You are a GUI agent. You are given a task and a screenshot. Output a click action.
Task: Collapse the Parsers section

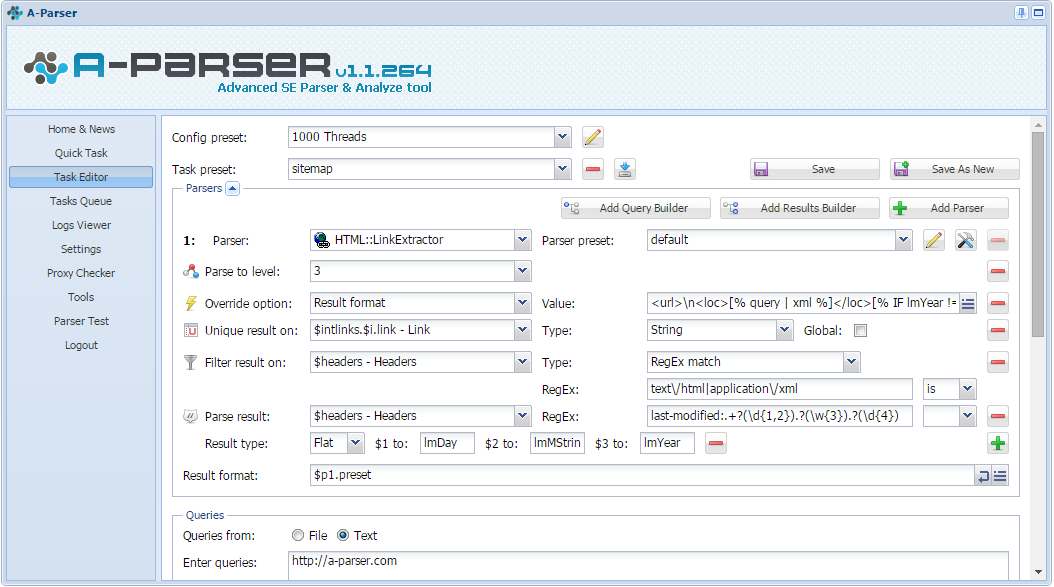(232, 189)
